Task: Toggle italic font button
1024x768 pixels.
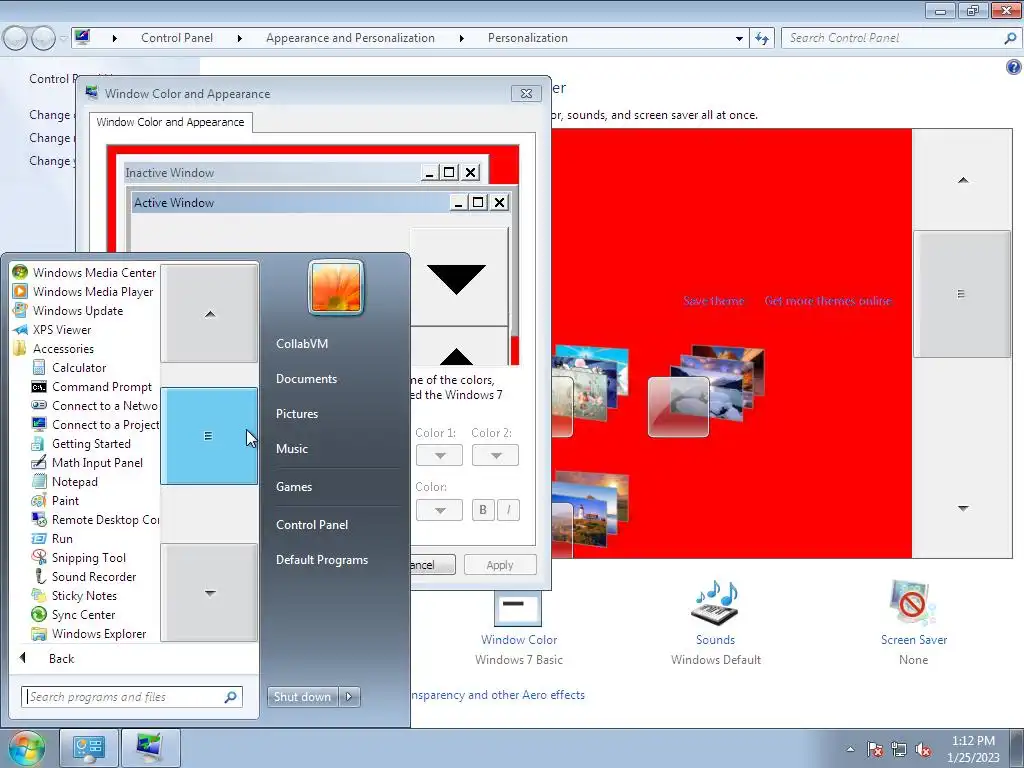Action: pos(508,510)
